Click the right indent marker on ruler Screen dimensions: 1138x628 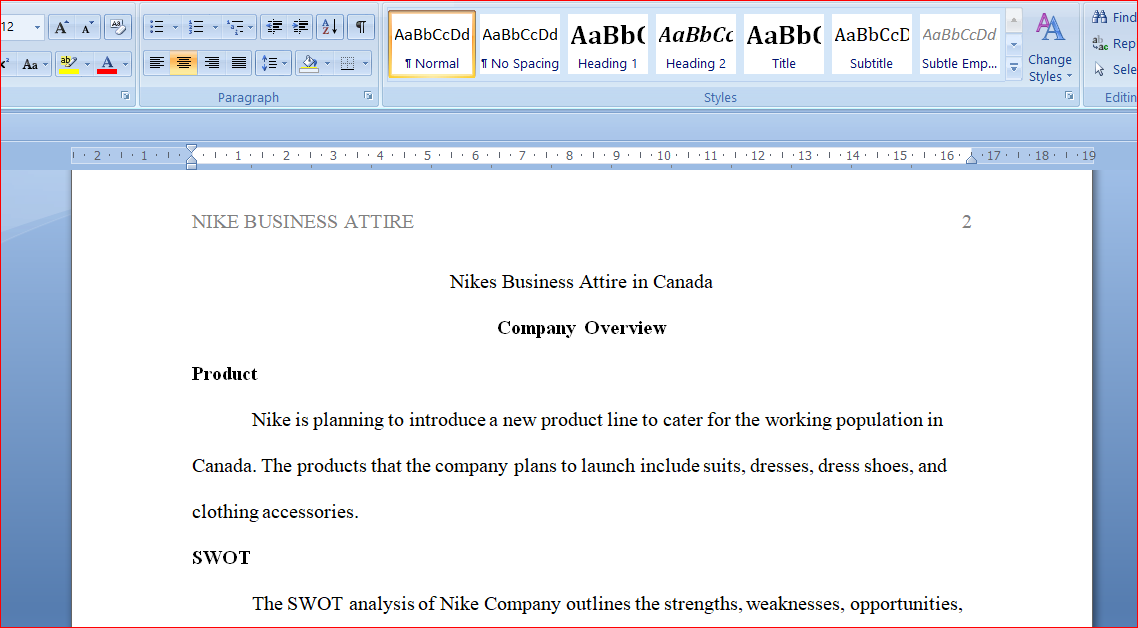(971, 160)
